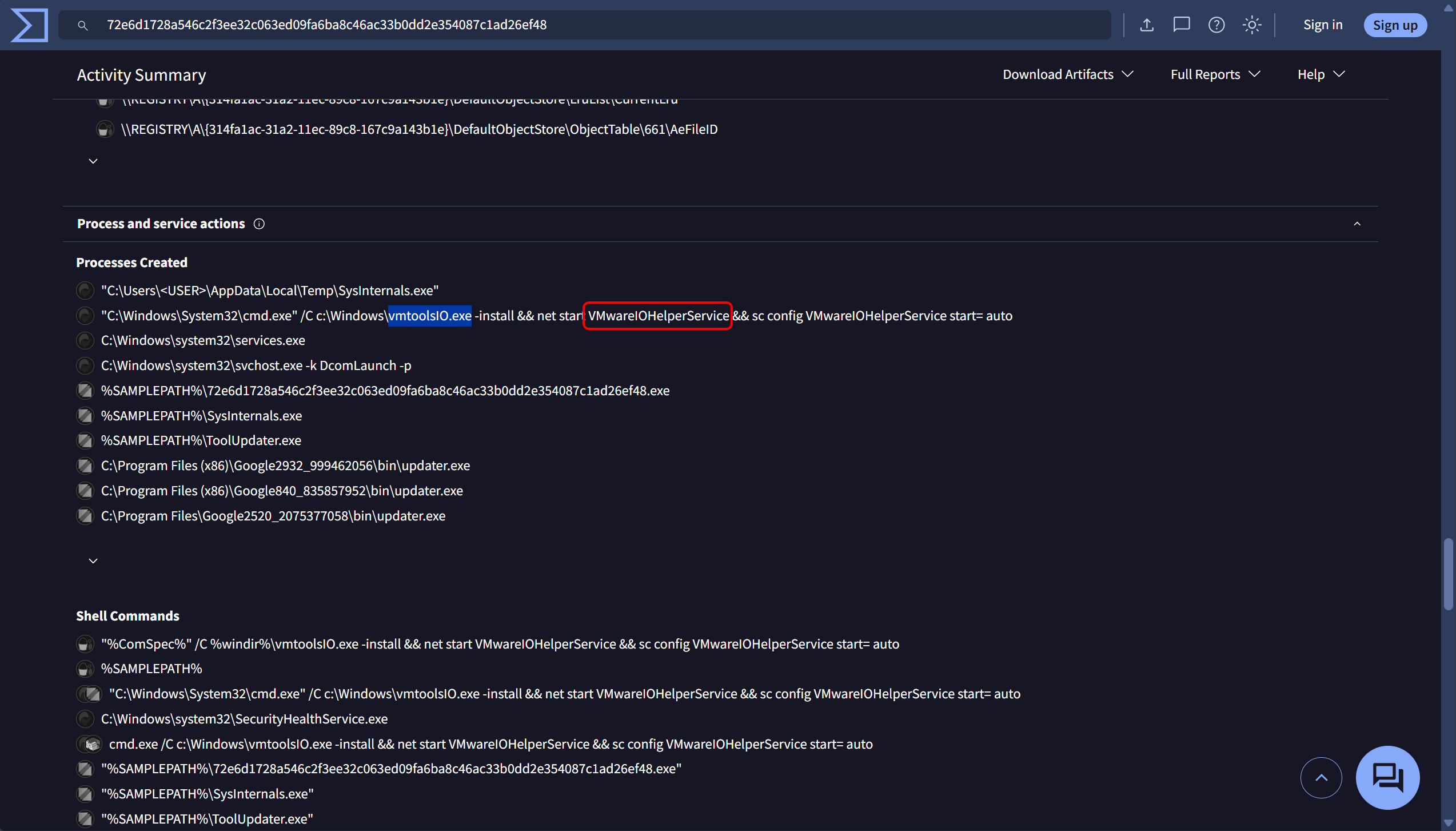
Task: Click the %SAMPLEPATH% shell command entry
Action: (x=151, y=669)
